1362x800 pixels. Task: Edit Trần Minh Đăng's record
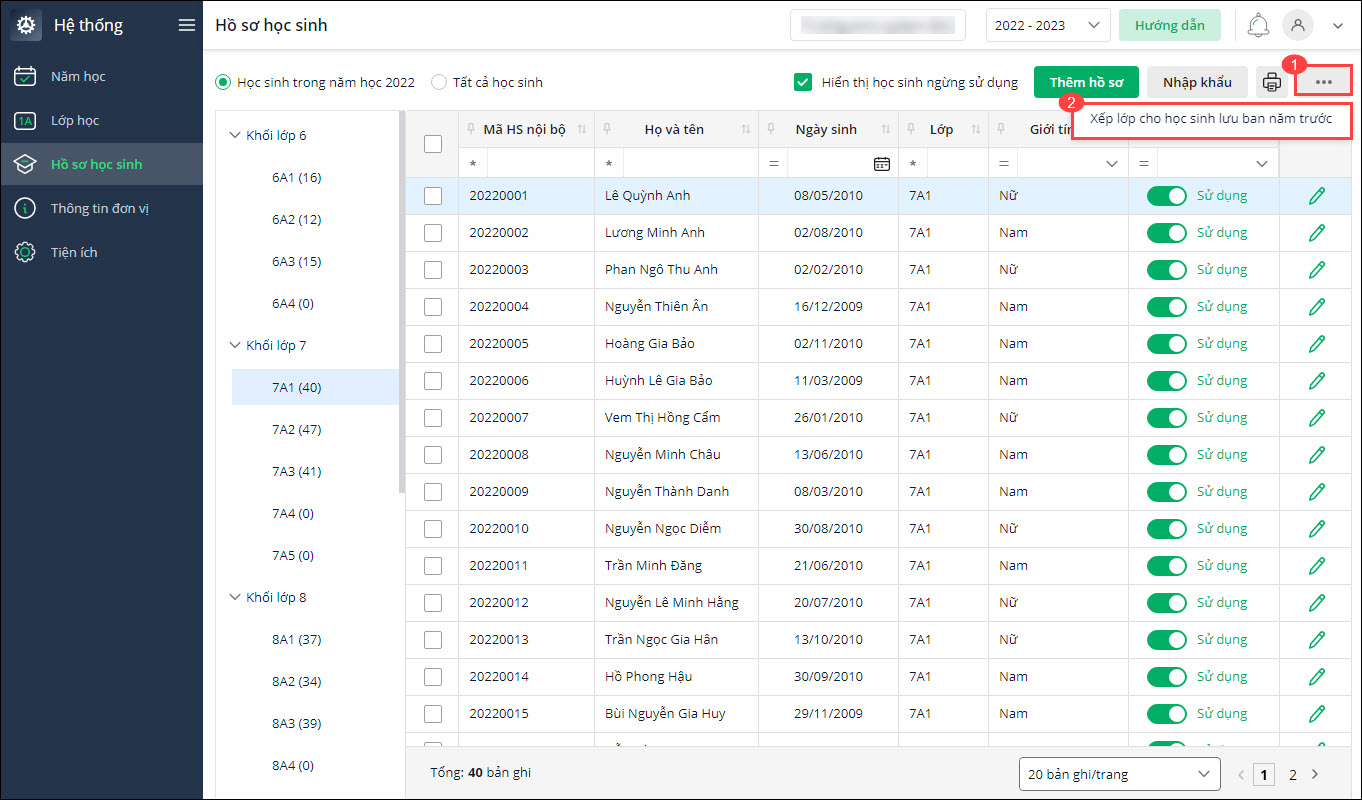[x=1317, y=566]
